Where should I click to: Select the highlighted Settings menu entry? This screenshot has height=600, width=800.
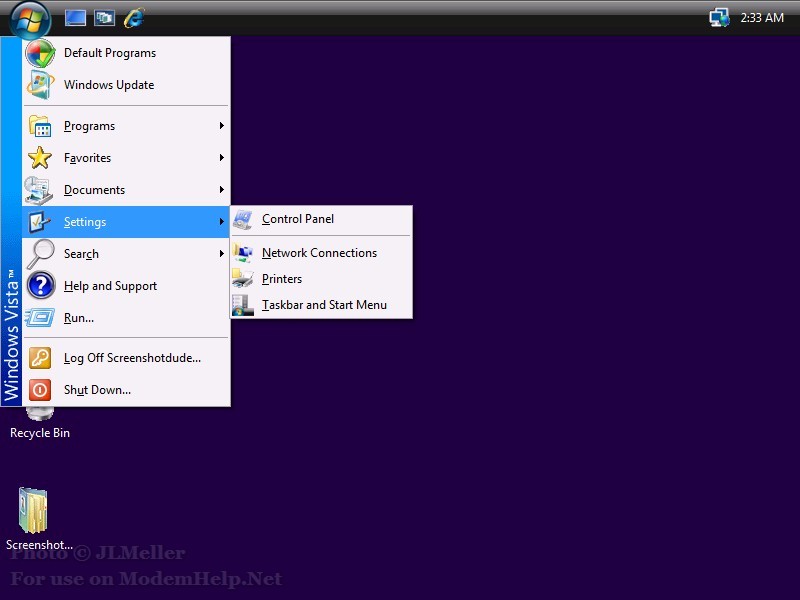(126, 222)
